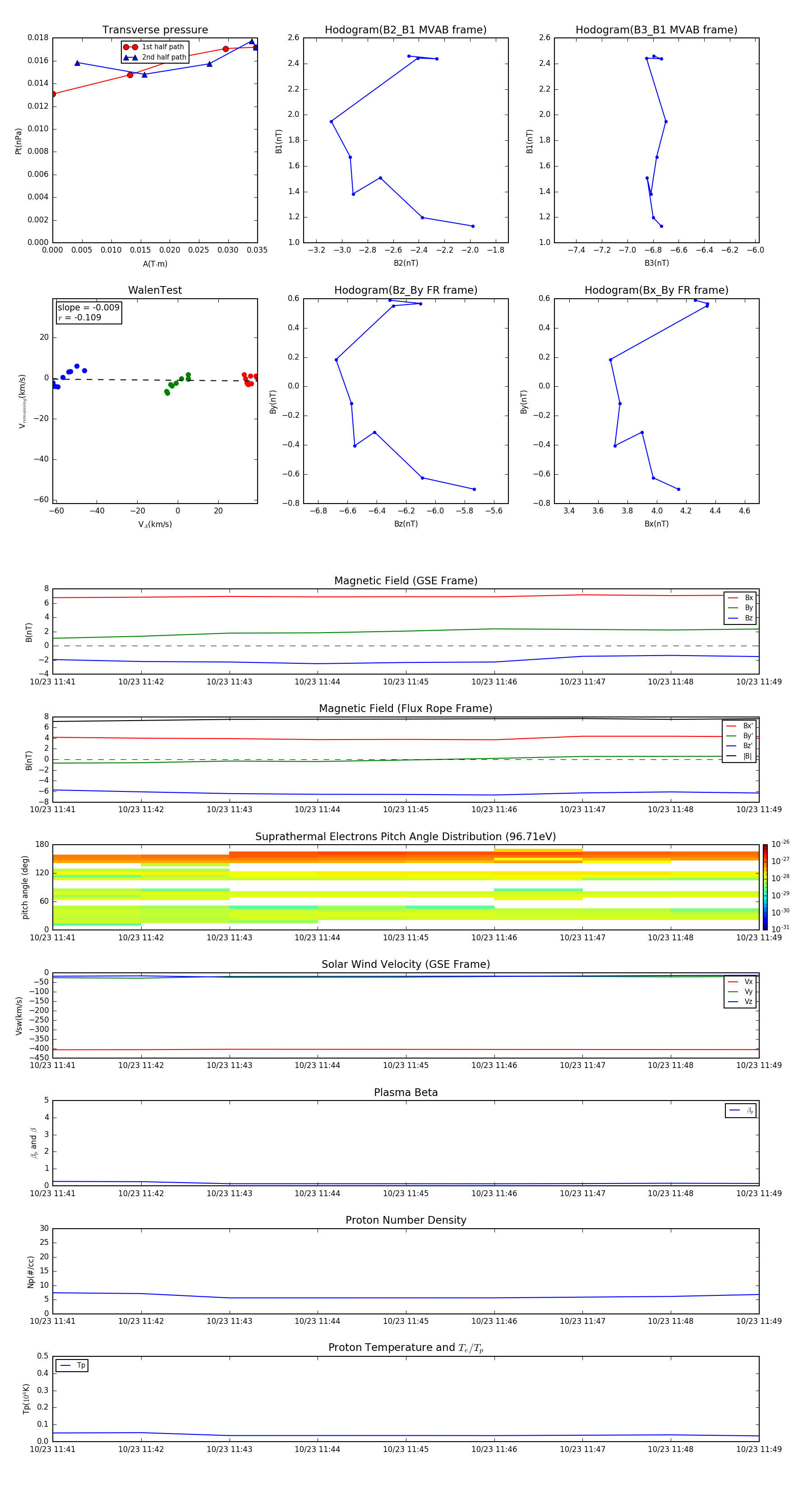
Task: Click the Tp(10^6K) axis label
Action: pyautogui.click(x=26, y=1399)
